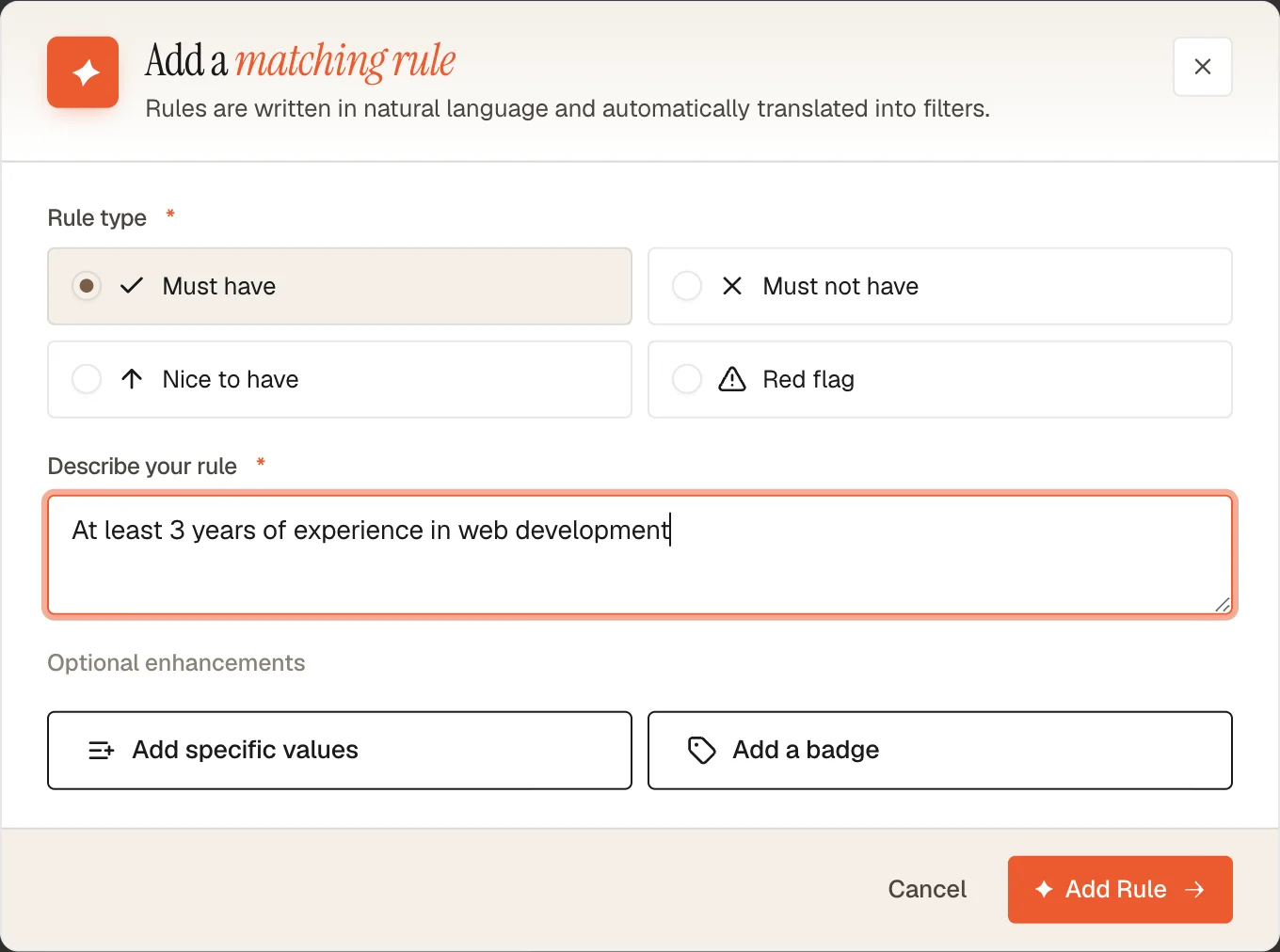This screenshot has height=952, width=1280.
Task: Select the Red flag radio button
Action: [687, 379]
